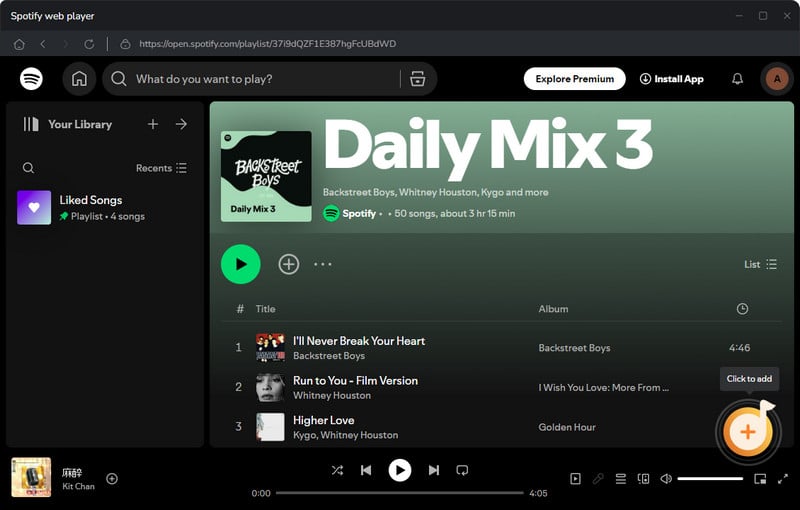
Task: Select Run to You - Film Version
Action: coord(355,380)
